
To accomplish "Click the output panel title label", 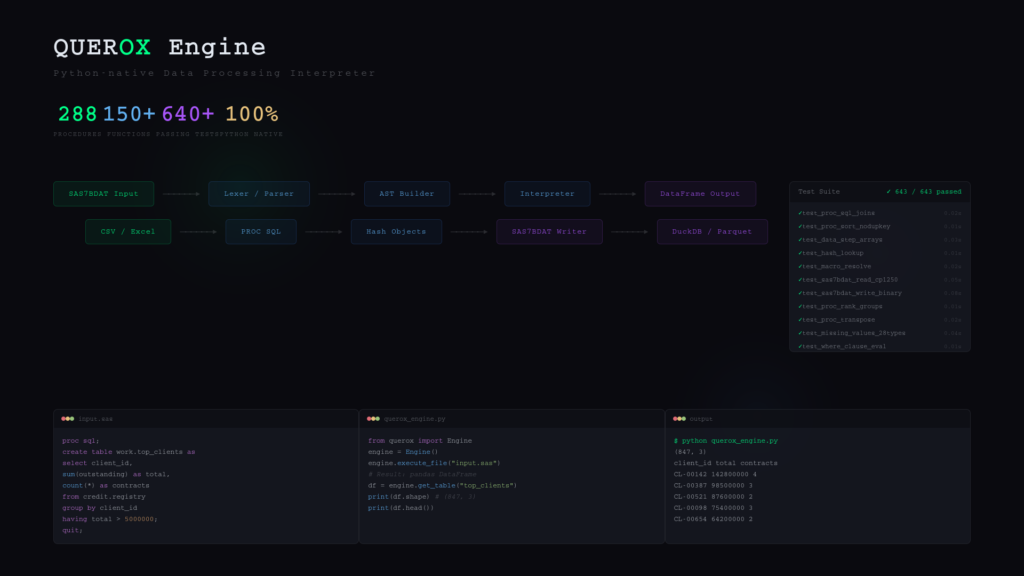I will [x=701, y=419].
